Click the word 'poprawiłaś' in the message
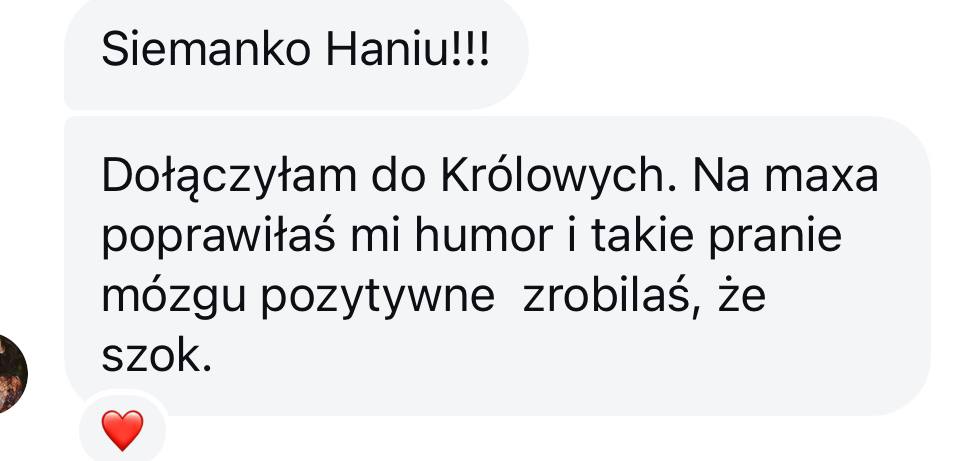Image resolution: width=953 pixels, height=461 pixels. pyautogui.click(x=218, y=238)
